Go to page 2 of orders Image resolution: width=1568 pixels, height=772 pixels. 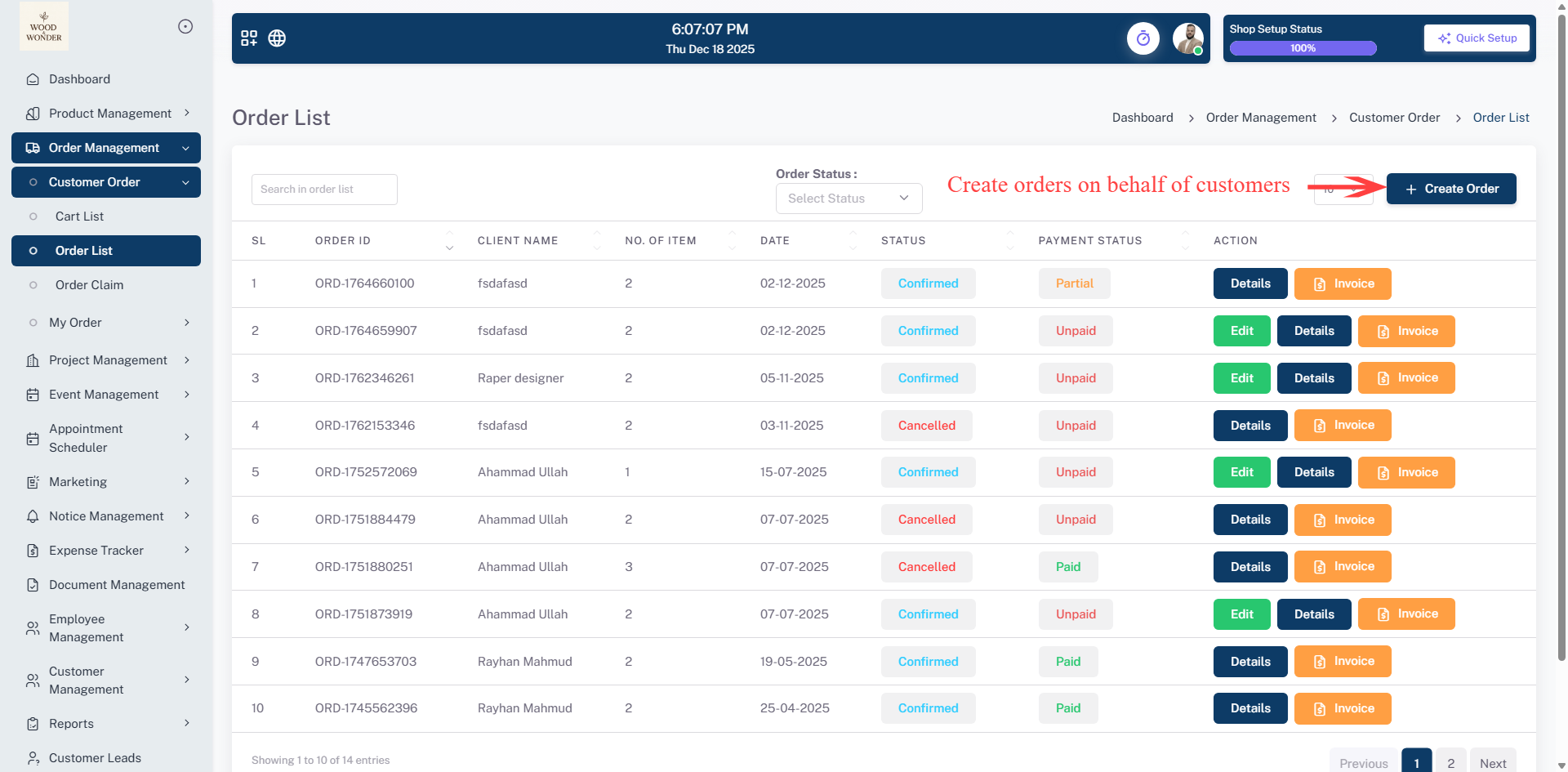[x=1450, y=763]
